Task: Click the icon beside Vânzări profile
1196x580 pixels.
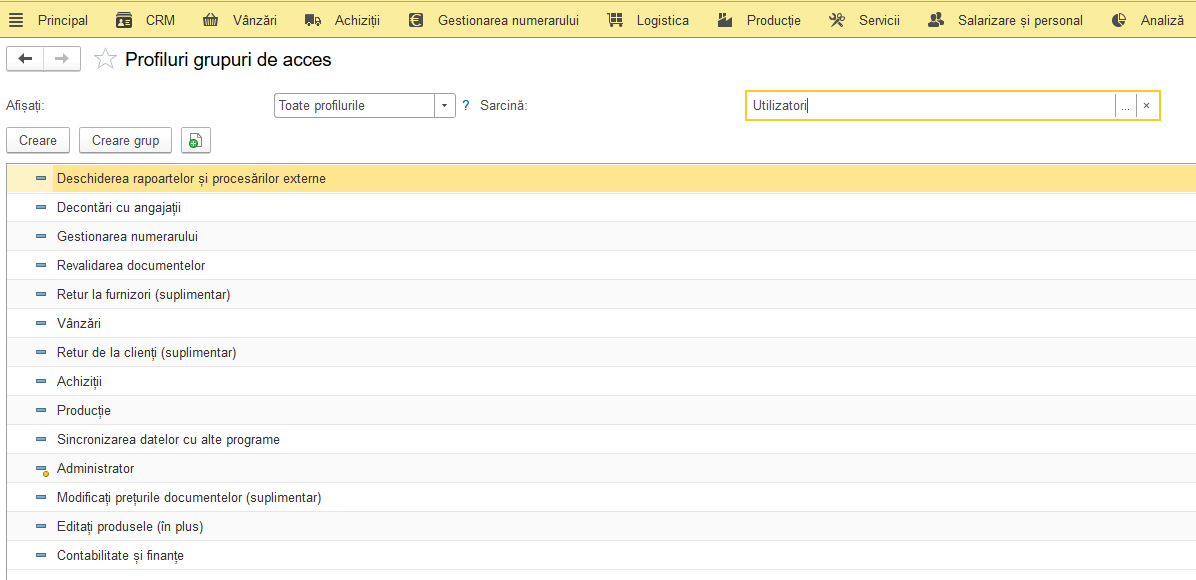Action: pyautogui.click(x=41, y=324)
